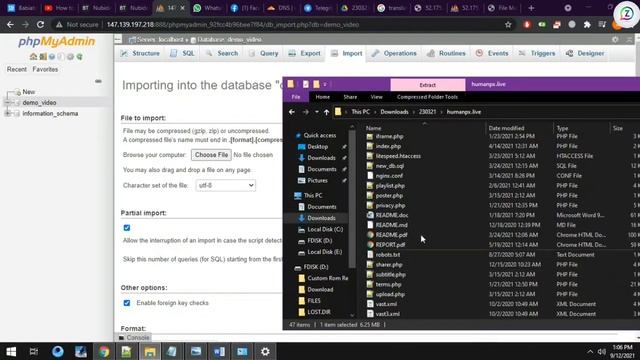
Task: Click the File Explorer back arrow
Action: pyautogui.click(x=291, y=112)
